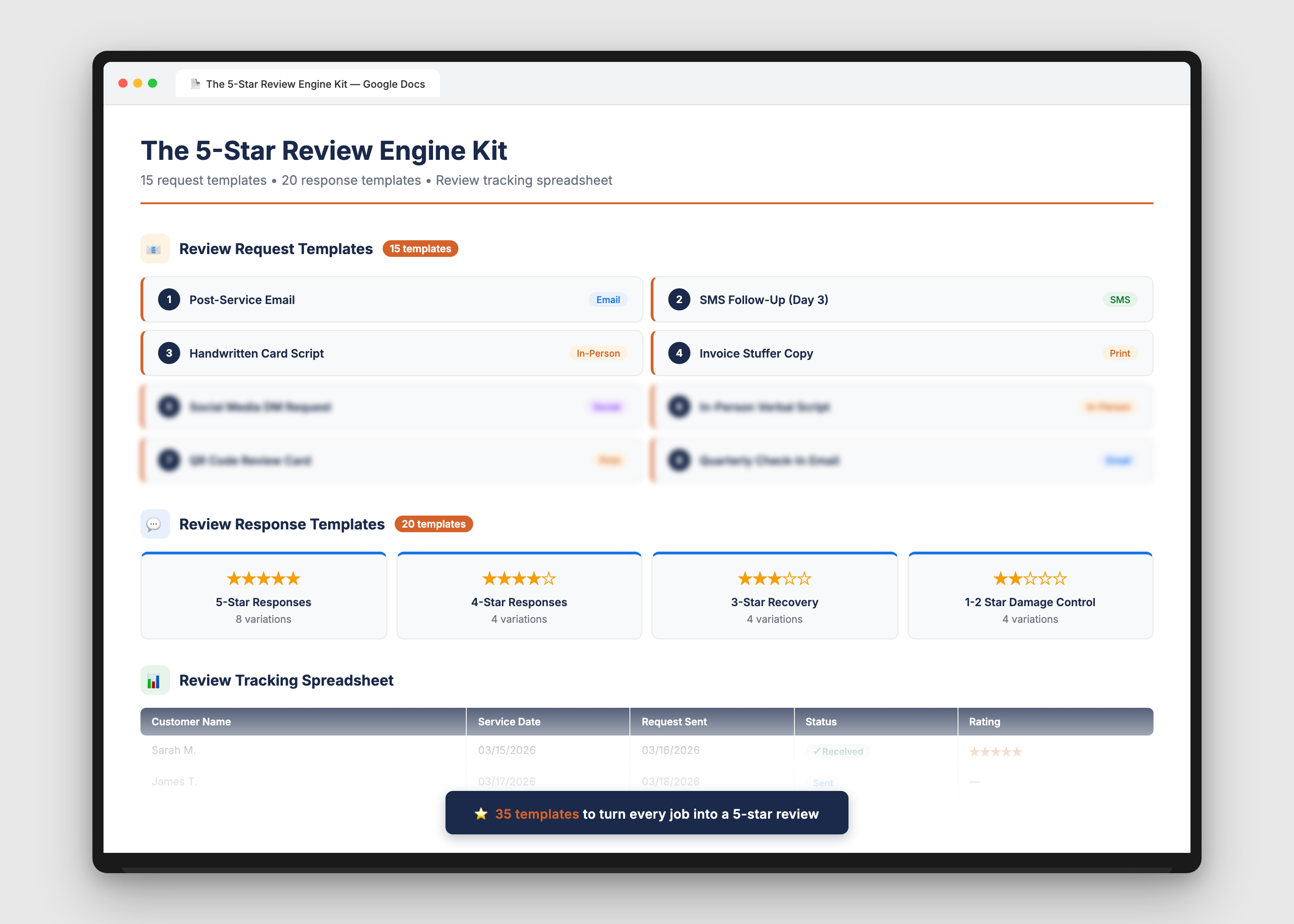Expand the 20 templates badge
Image resolution: width=1294 pixels, height=924 pixels.
(x=433, y=524)
